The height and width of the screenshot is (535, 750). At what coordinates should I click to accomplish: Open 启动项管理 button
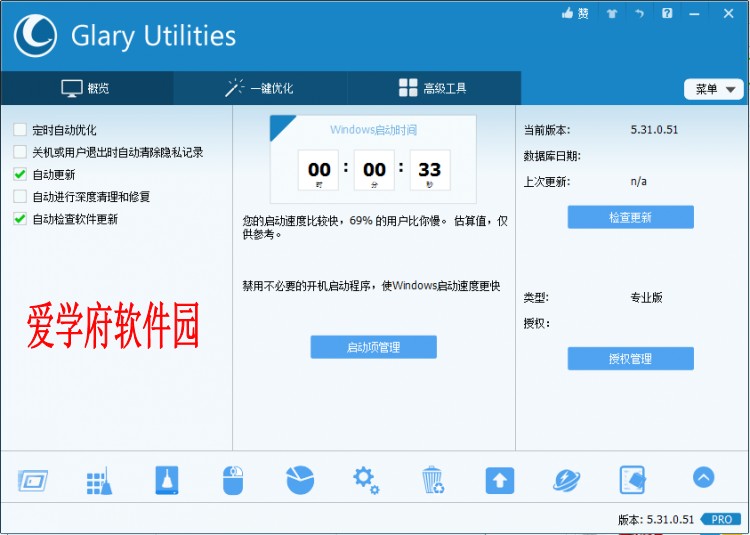click(373, 347)
